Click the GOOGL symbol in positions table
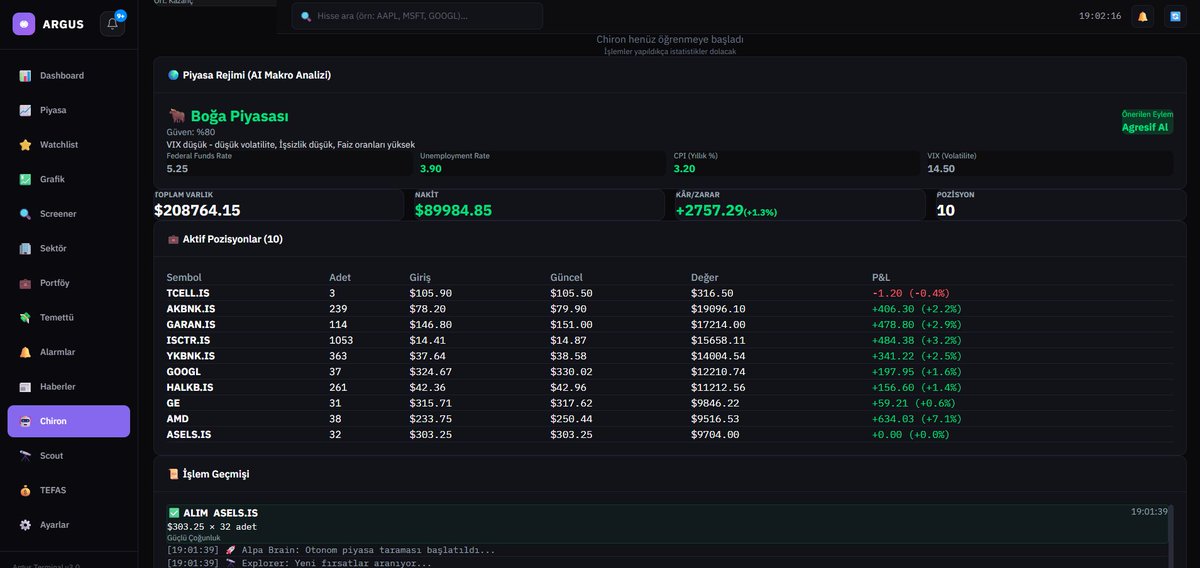 (184, 372)
